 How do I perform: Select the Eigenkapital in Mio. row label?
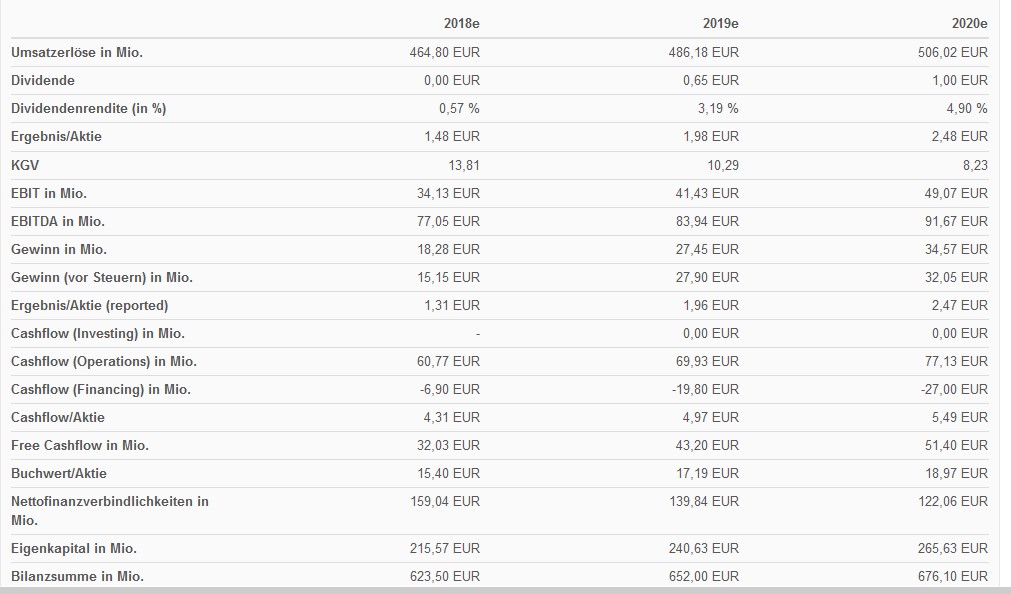(x=74, y=548)
